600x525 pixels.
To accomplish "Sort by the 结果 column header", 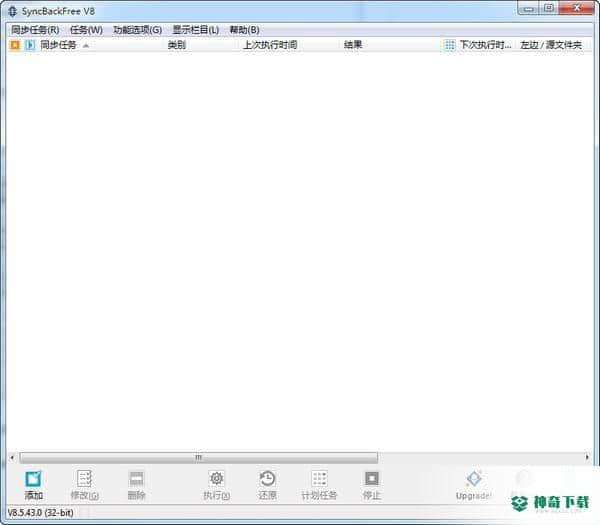I will tap(353, 45).
